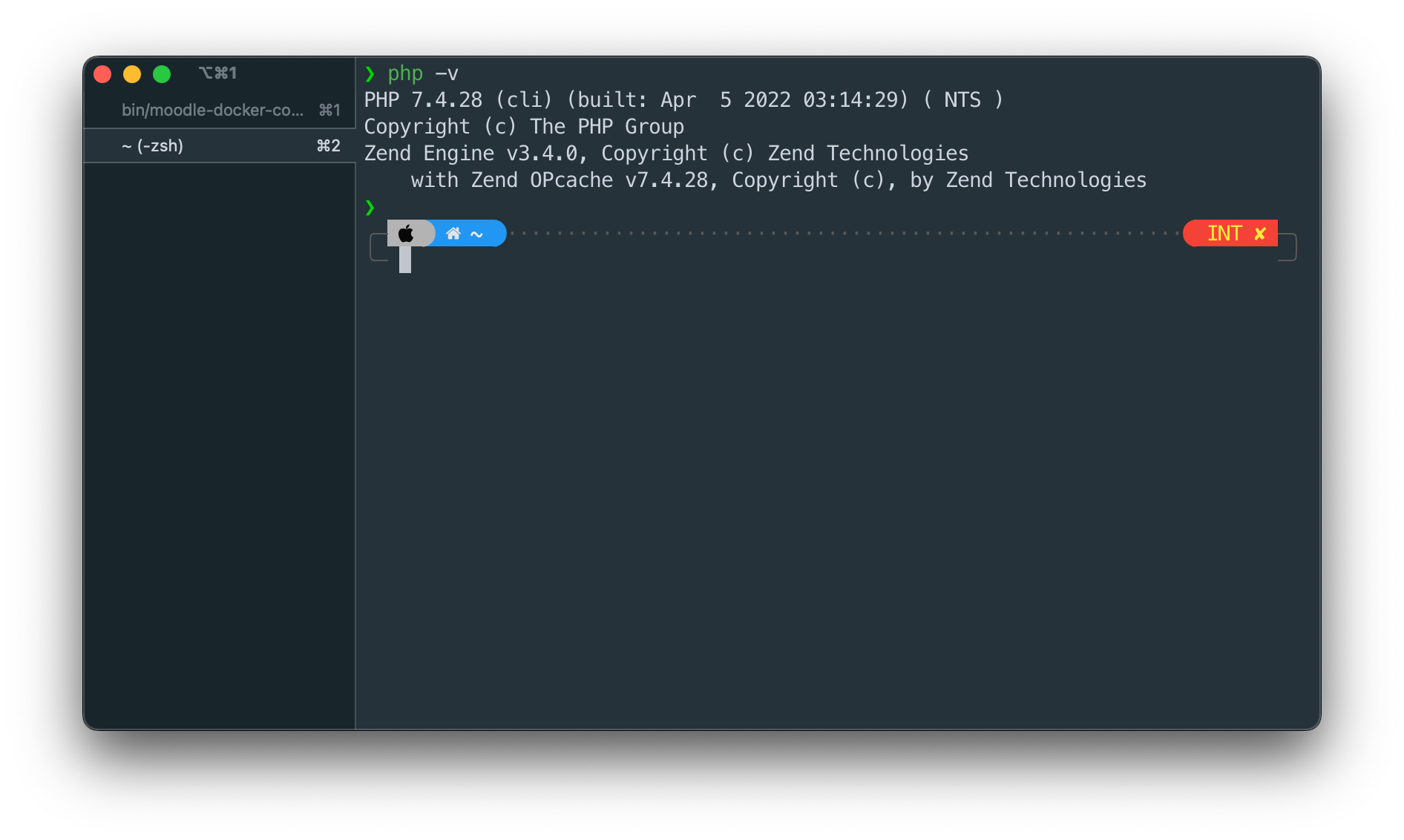This screenshot has width=1404, height=840.
Task: Click the Zend OPcache output line
Action: point(778,180)
